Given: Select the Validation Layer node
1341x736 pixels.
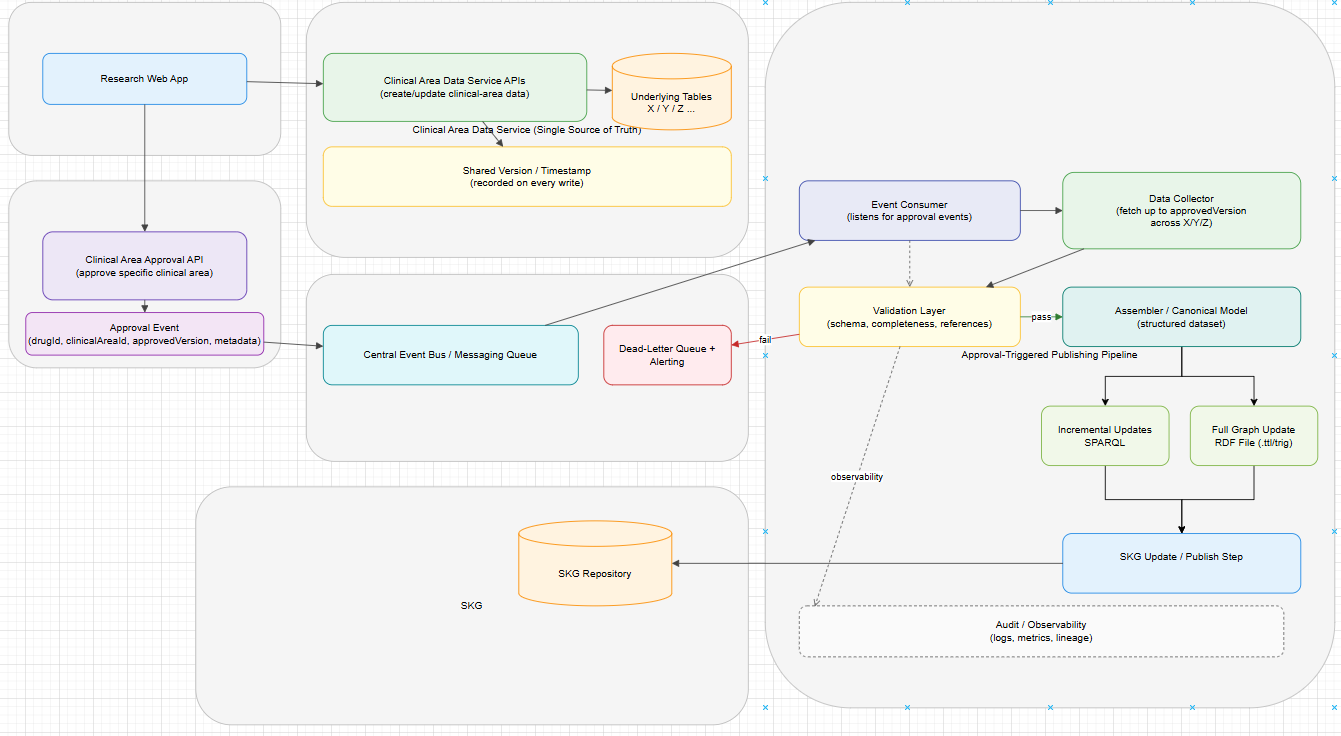Looking at the screenshot, I should (908, 317).
